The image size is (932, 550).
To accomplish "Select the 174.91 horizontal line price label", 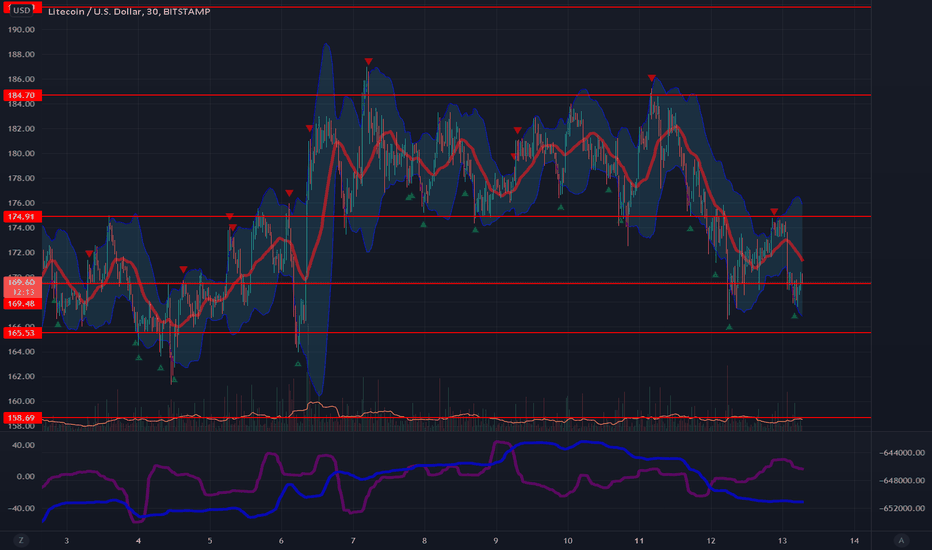I will coord(23,216).
